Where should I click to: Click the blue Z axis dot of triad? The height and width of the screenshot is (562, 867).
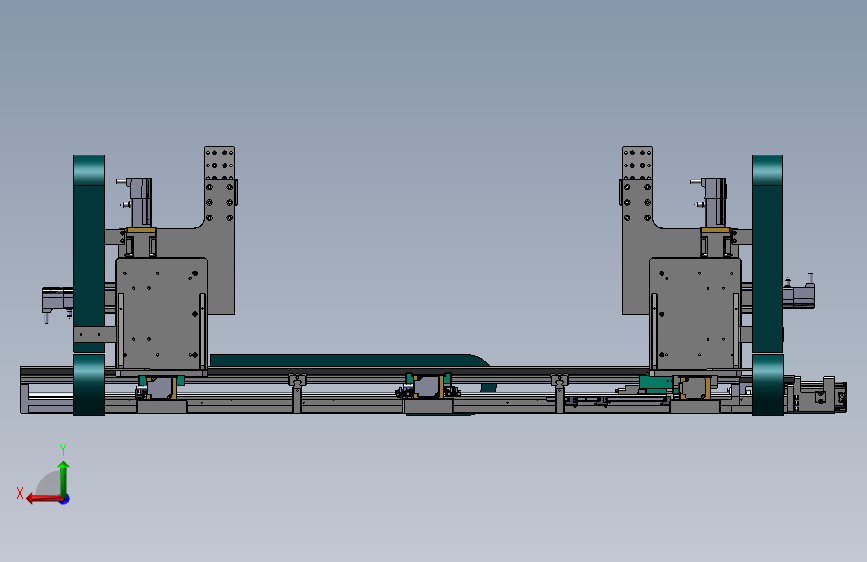[x=65, y=499]
